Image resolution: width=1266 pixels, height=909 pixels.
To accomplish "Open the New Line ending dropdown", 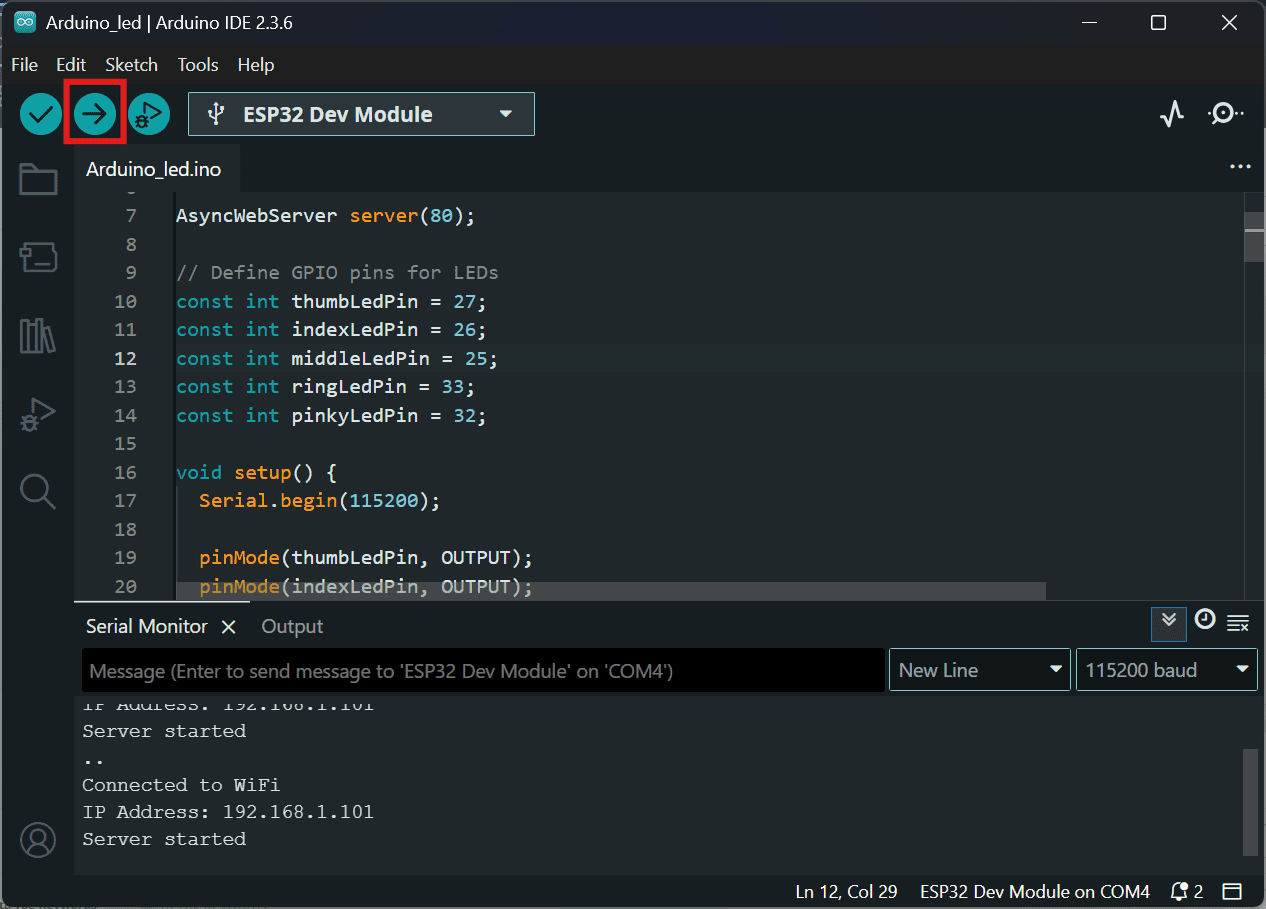I will (979, 670).
